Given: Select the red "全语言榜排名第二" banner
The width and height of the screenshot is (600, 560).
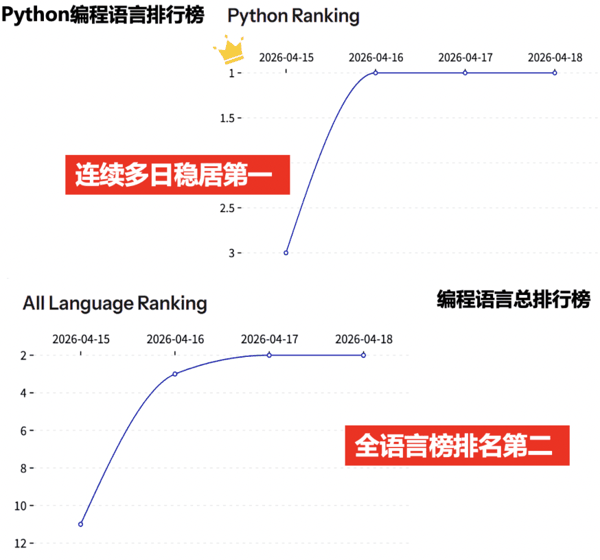Looking at the screenshot, I should tap(457, 445).
